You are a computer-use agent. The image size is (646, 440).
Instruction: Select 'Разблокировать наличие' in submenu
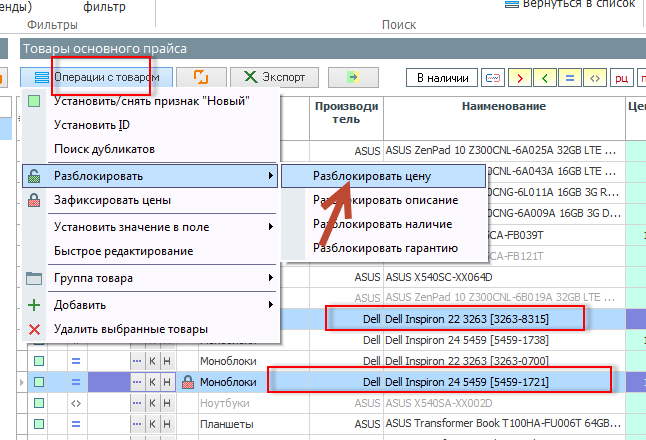tap(382, 224)
